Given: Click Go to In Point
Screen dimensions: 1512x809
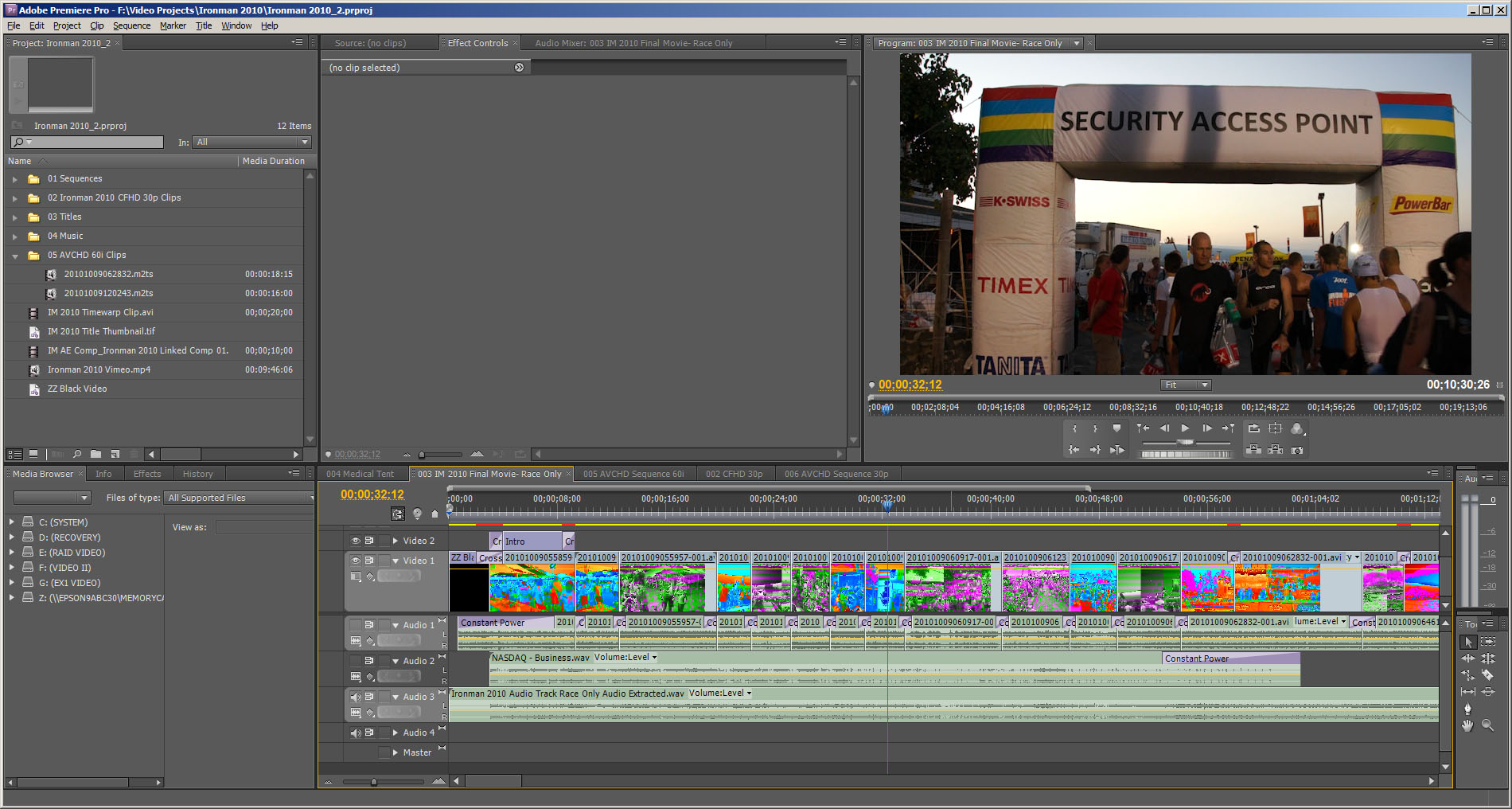Looking at the screenshot, I should point(1074,450).
